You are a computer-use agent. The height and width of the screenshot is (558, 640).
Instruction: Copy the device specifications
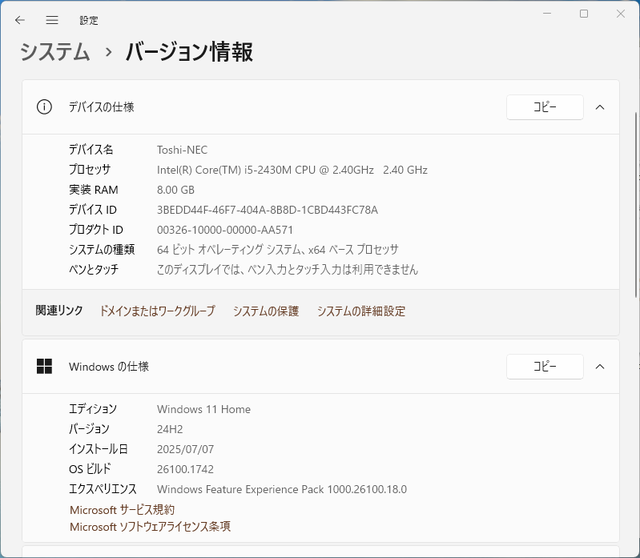click(x=544, y=107)
